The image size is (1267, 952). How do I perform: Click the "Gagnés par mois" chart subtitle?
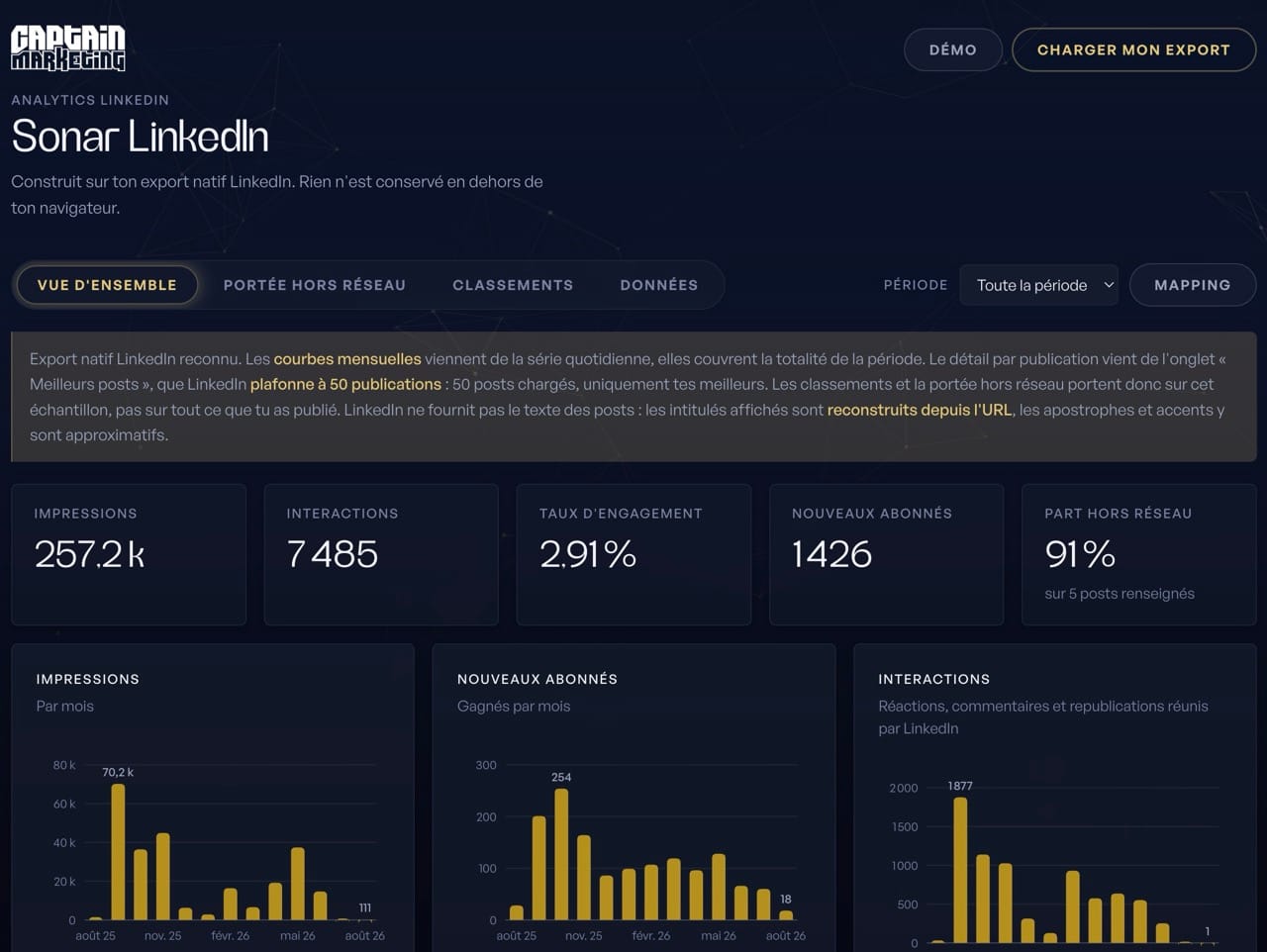(514, 706)
